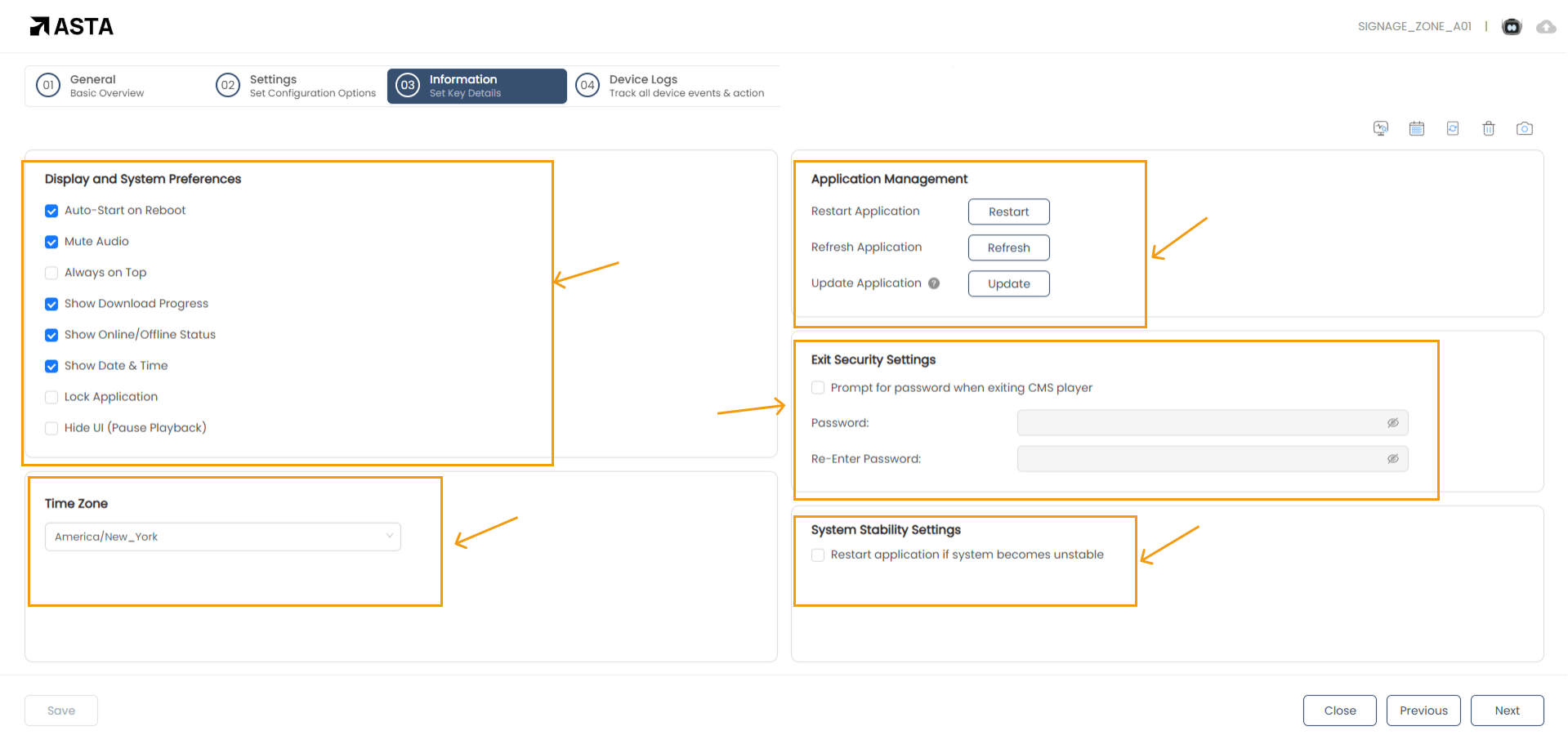Viewport: 1568px width, 744px height.
Task: Enable restart application if system becomes unstable
Action: coord(818,555)
